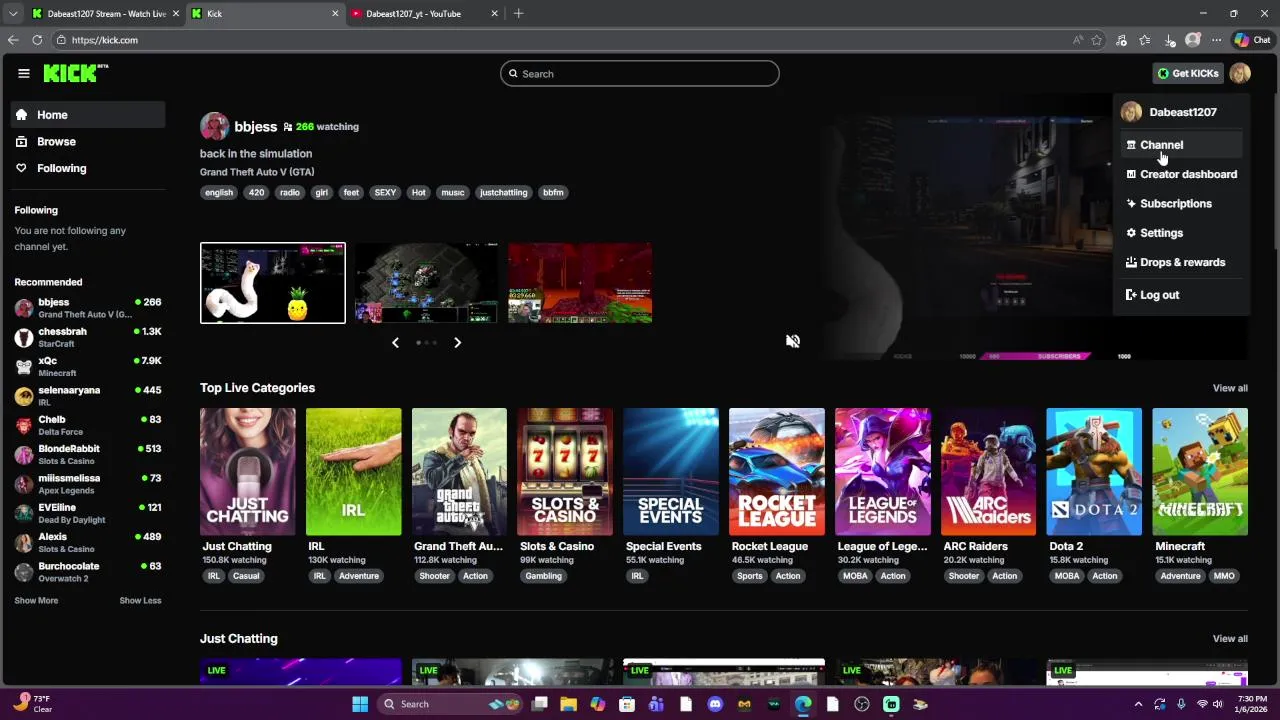Viewport: 1280px width, 720px height.
Task: Add this page to favorites
Action: 1097,40
